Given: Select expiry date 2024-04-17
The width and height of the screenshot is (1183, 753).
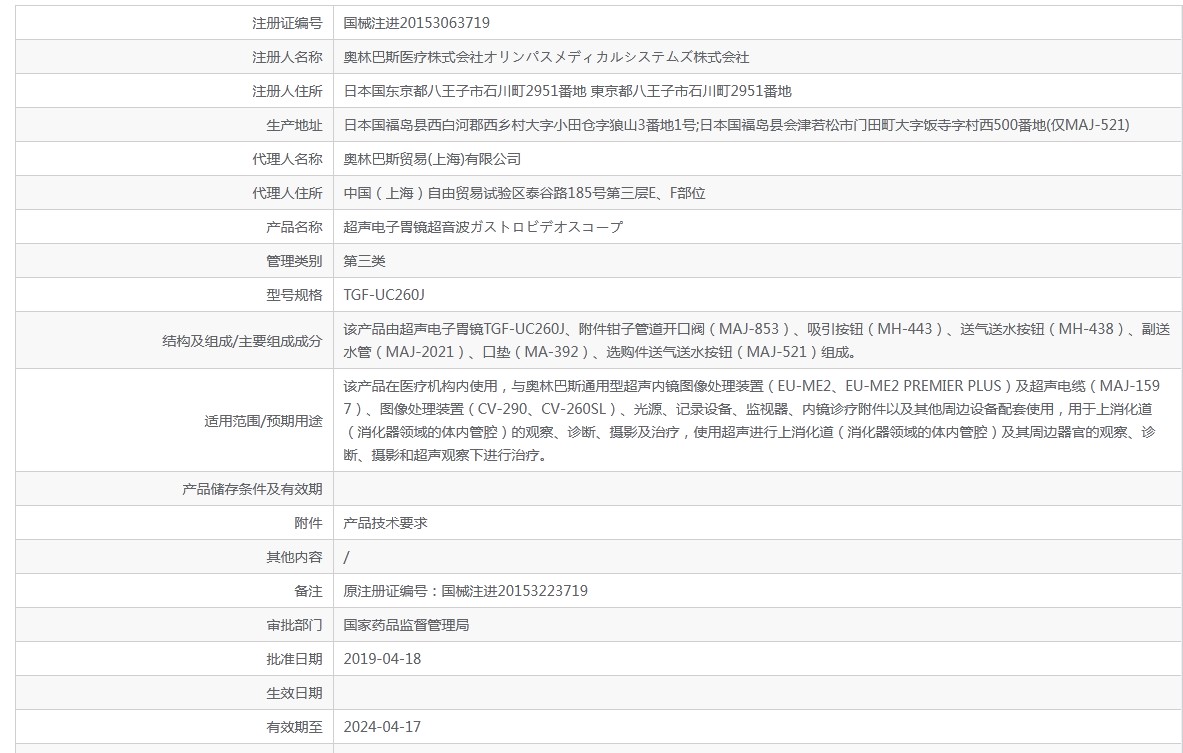Looking at the screenshot, I should pyautogui.click(x=383, y=727).
